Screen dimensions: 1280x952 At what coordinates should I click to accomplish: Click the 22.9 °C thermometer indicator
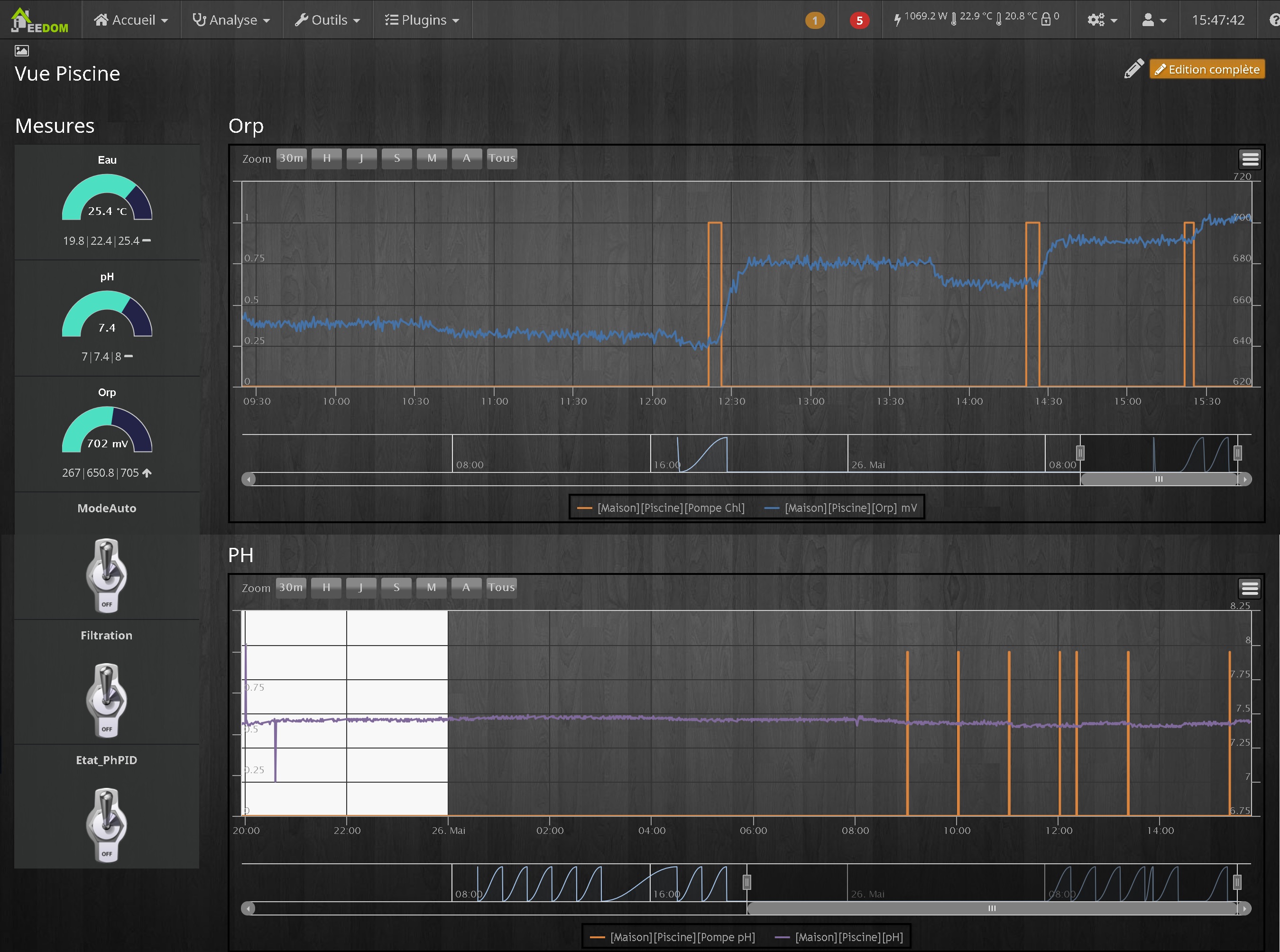pyautogui.click(x=971, y=18)
